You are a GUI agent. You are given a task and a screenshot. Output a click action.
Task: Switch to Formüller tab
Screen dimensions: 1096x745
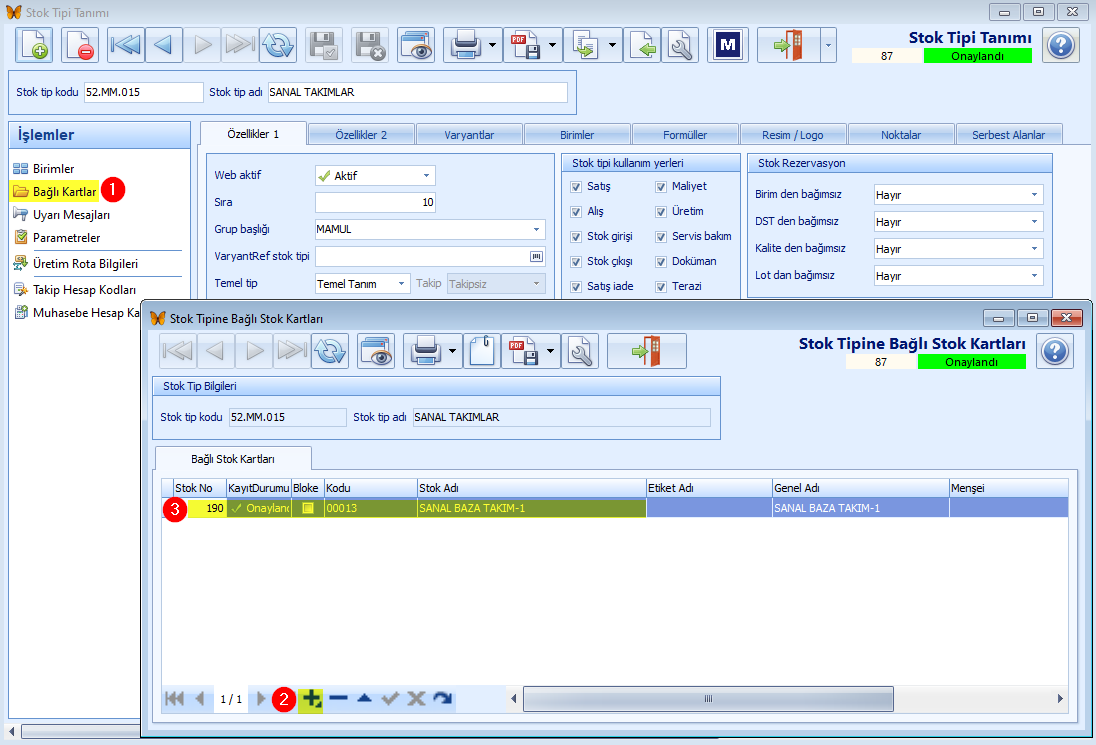coord(685,135)
